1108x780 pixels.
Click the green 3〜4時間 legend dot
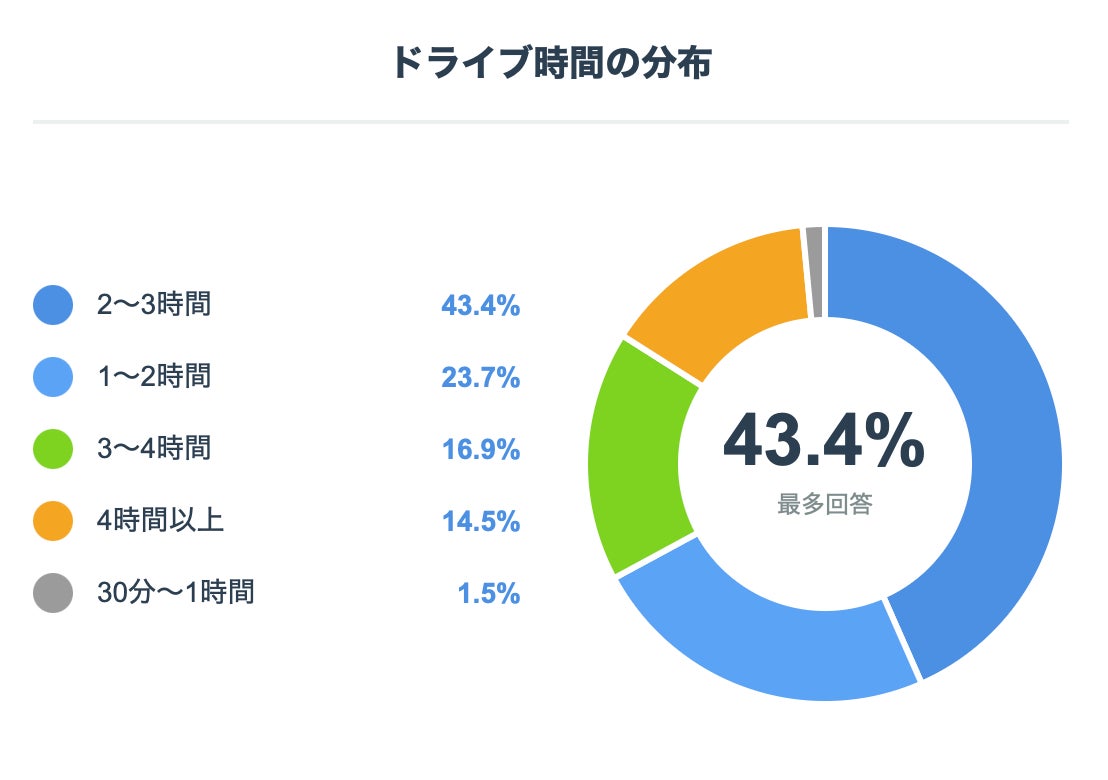point(53,449)
